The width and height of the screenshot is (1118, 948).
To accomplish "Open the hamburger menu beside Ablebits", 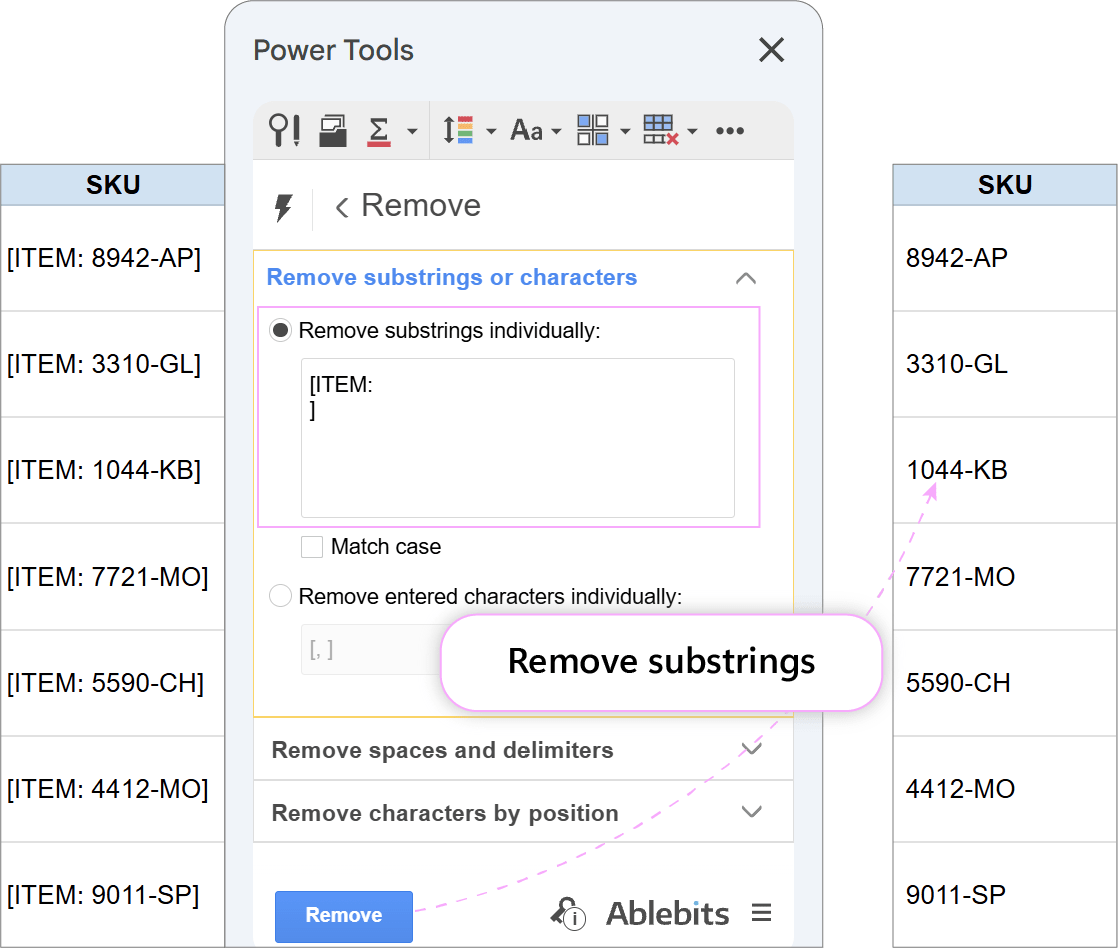I will 761,912.
